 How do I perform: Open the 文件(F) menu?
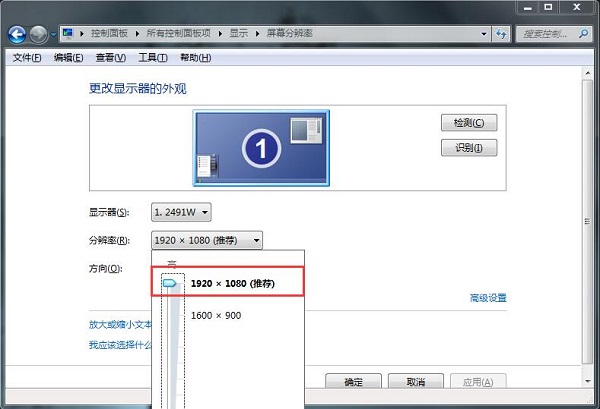point(26,58)
